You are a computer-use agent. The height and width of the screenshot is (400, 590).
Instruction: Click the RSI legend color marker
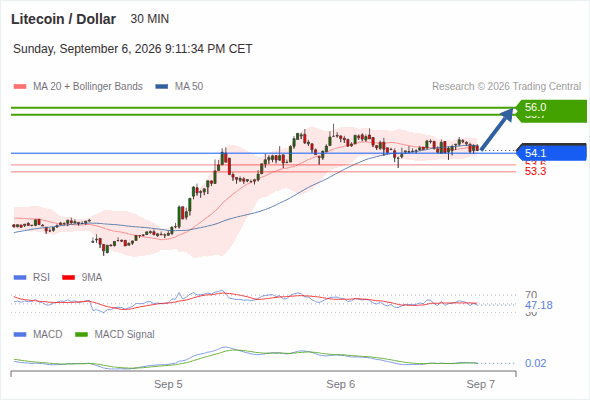pyautogui.click(x=20, y=278)
